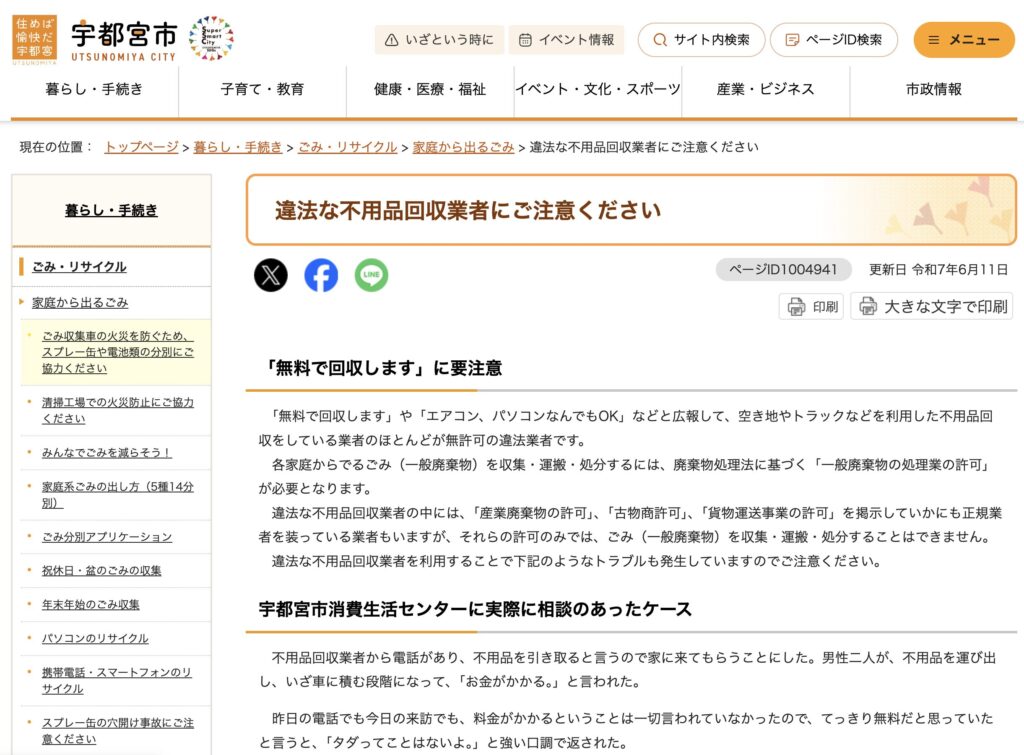Share page via Facebook icon
The image size is (1024, 755).
[321, 275]
